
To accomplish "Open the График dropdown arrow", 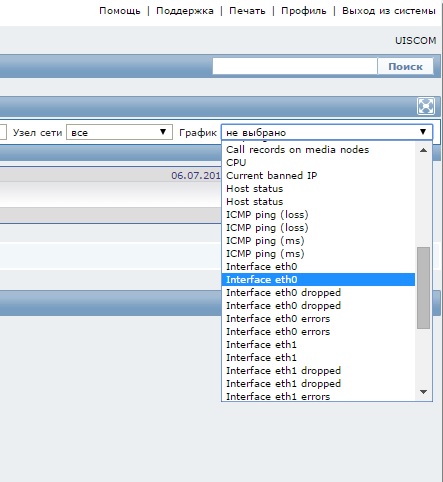I will (x=423, y=132).
